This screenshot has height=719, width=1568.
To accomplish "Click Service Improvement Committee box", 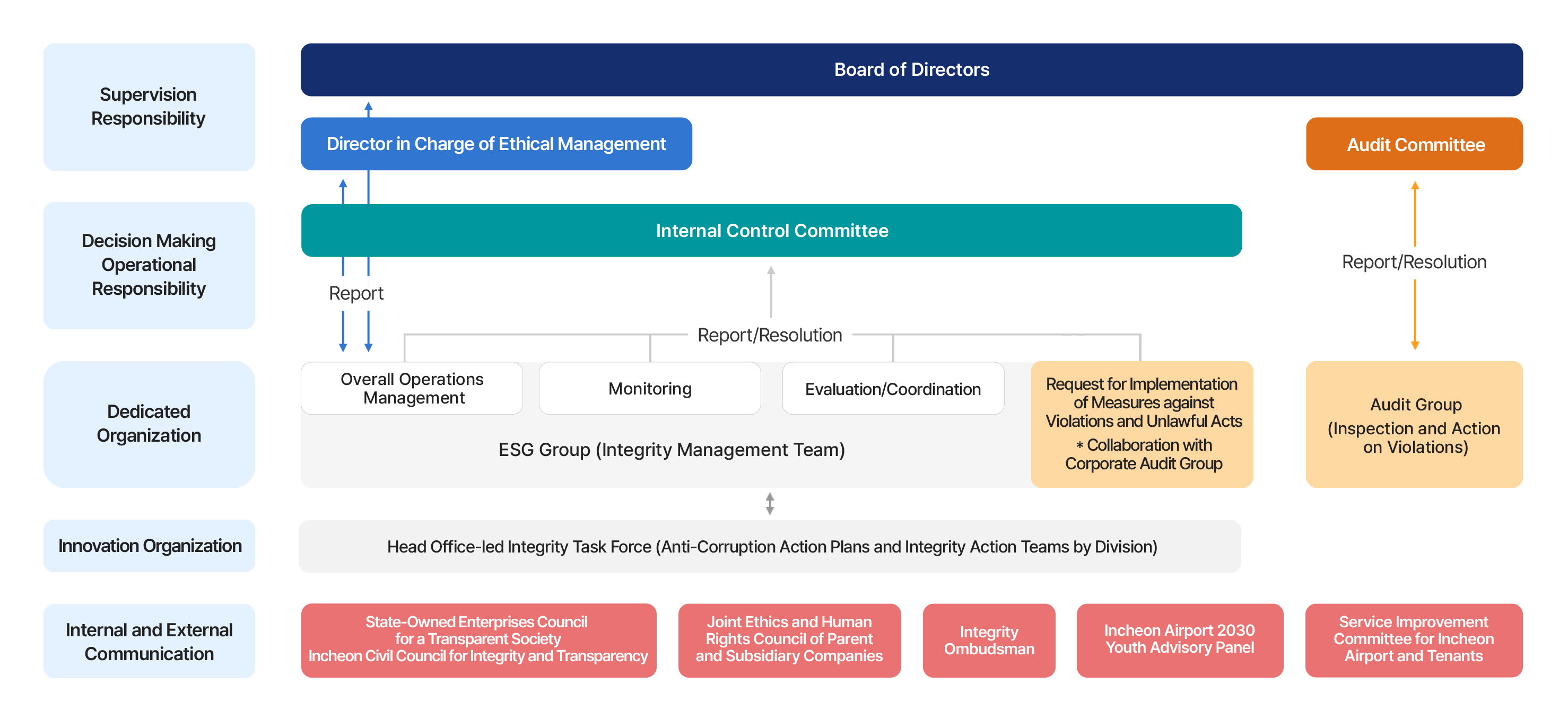I will point(1414,639).
